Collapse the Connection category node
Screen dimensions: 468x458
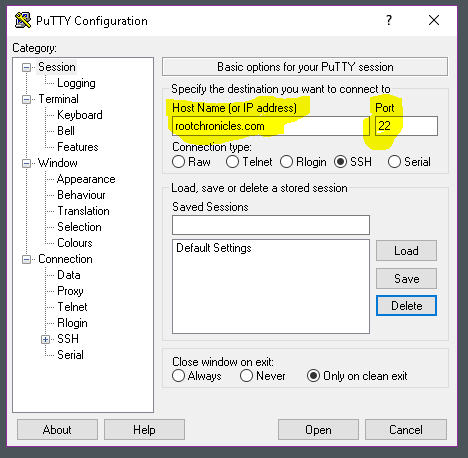tap(26, 259)
